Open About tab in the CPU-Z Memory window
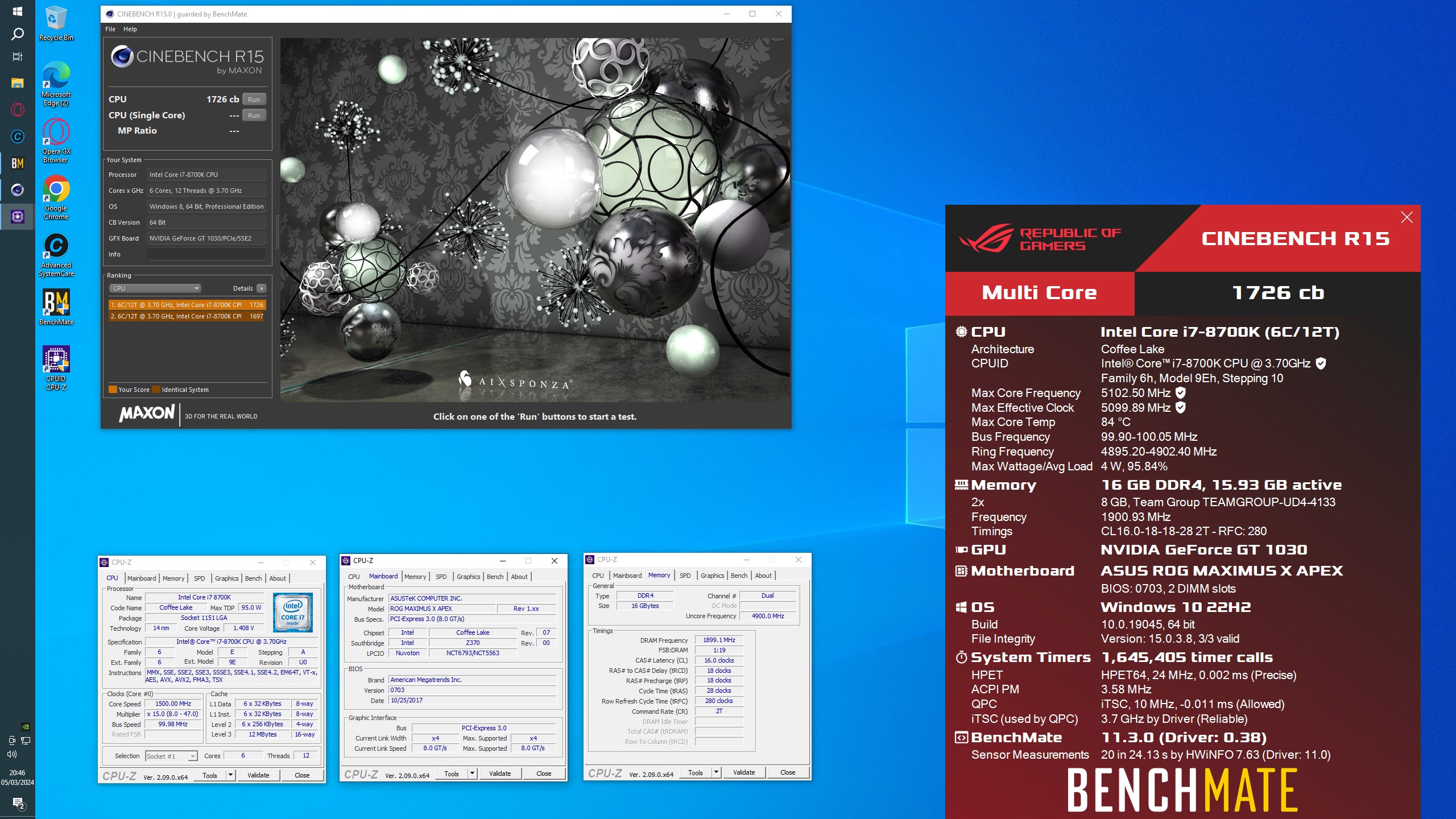Image resolution: width=1456 pixels, height=819 pixels. click(x=763, y=576)
